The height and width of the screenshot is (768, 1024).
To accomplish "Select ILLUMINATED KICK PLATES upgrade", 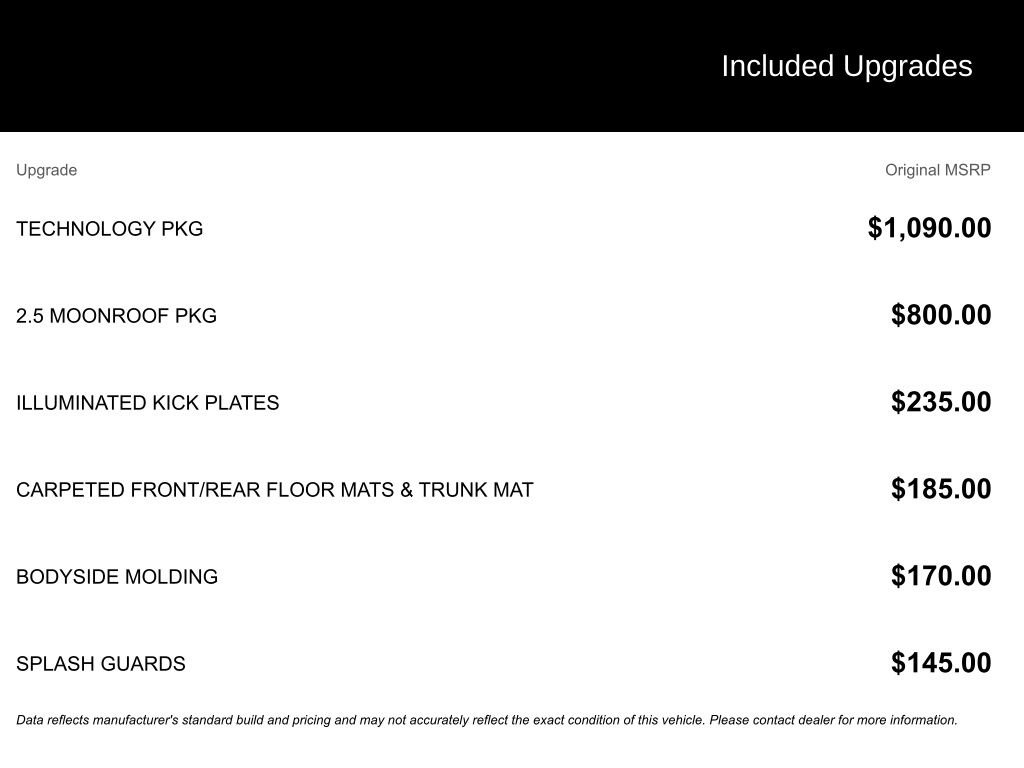I will point(148,403).
